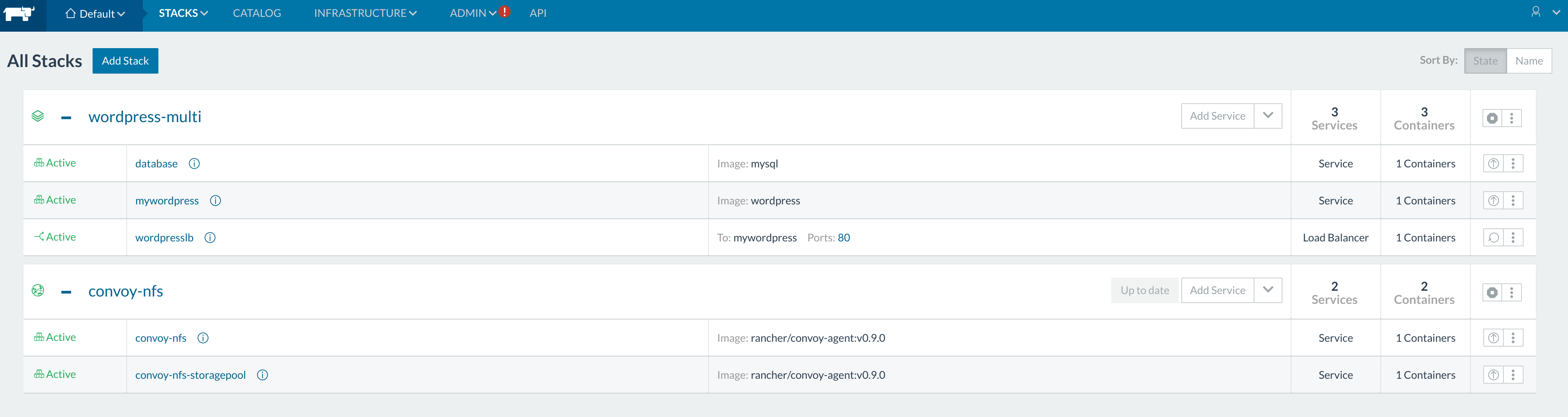The width and height of the screenshot is (1568, 417).
Task: Open the Default environment dropdown
Action: click(95, 14)
